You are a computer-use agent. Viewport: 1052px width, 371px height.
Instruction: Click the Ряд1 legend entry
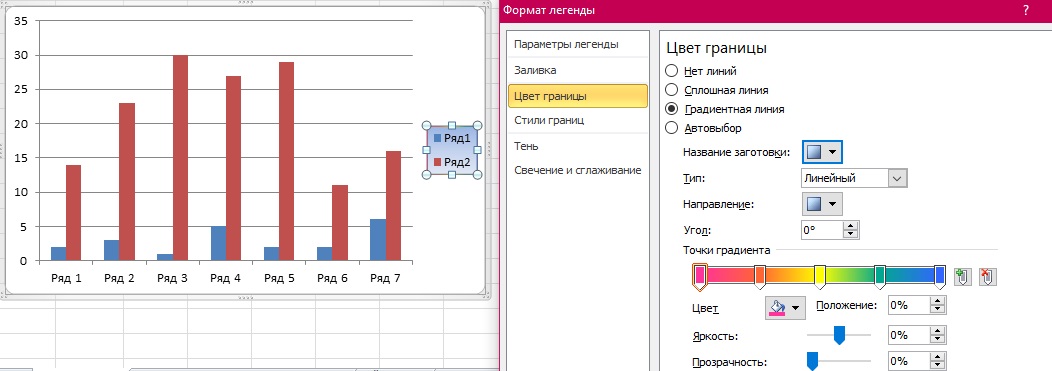[452, 138]
